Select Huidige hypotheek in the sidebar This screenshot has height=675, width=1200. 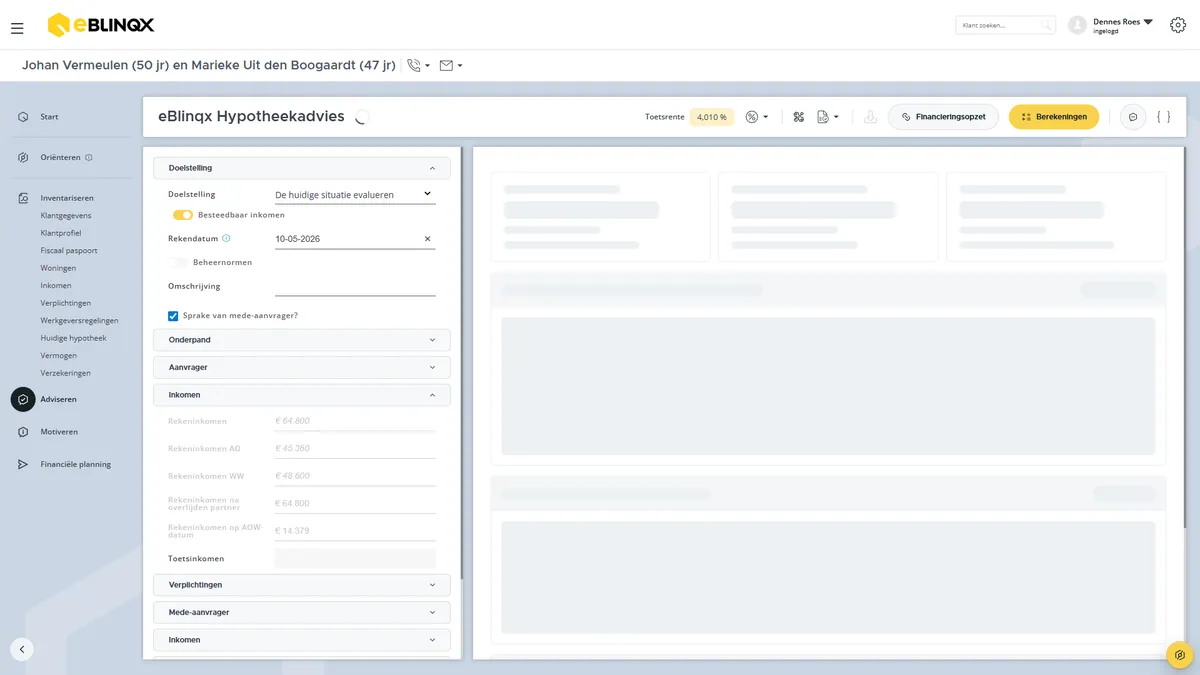pos(74,338)
